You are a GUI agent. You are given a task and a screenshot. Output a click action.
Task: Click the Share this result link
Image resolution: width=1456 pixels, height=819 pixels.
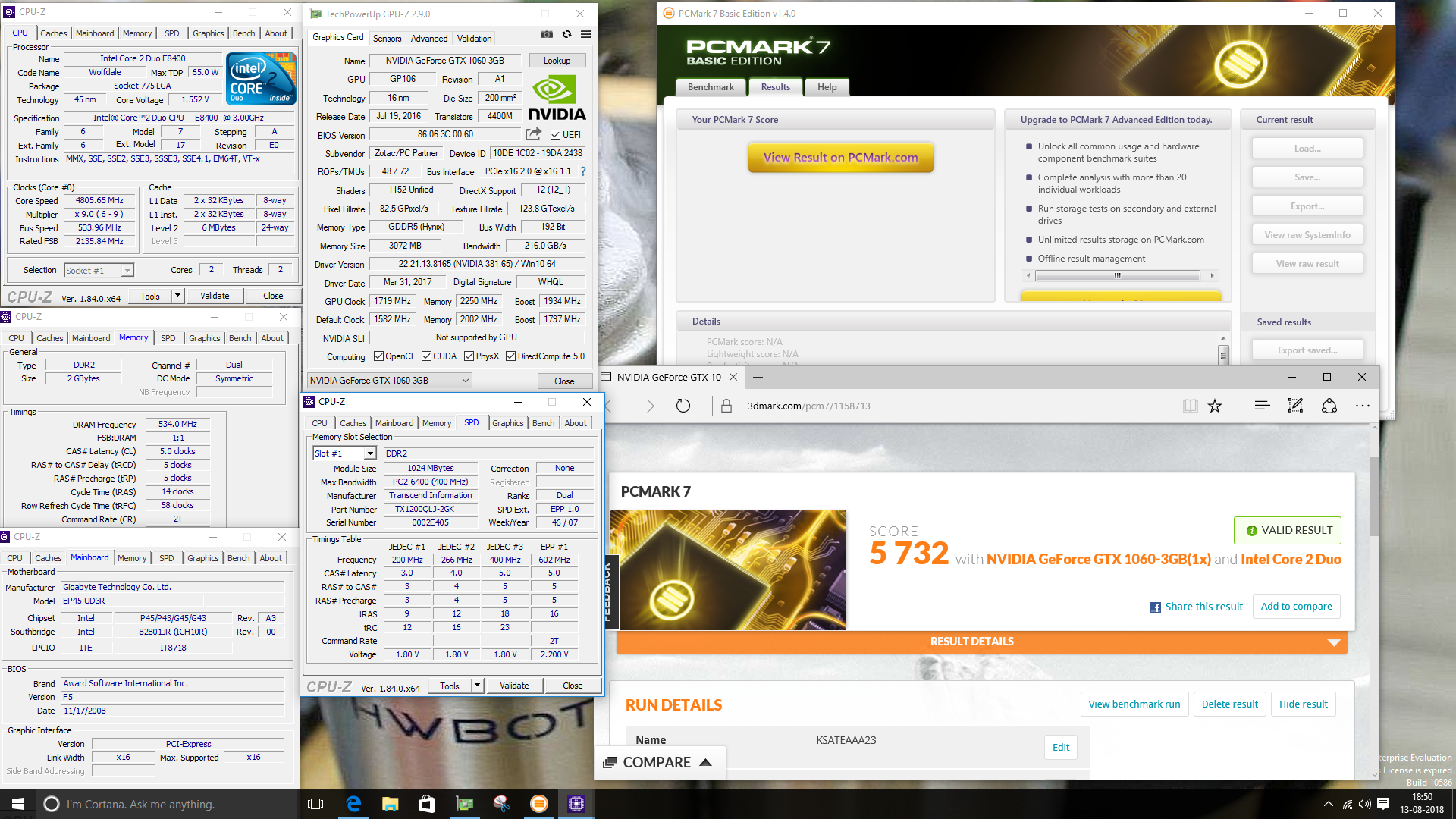[x=1197, y=607]
